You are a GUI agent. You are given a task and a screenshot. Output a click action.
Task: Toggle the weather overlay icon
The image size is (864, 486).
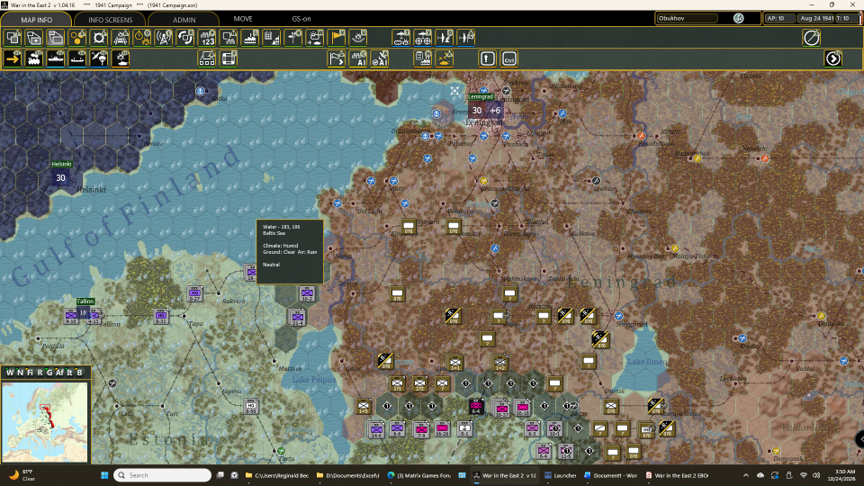click(315, 37)
